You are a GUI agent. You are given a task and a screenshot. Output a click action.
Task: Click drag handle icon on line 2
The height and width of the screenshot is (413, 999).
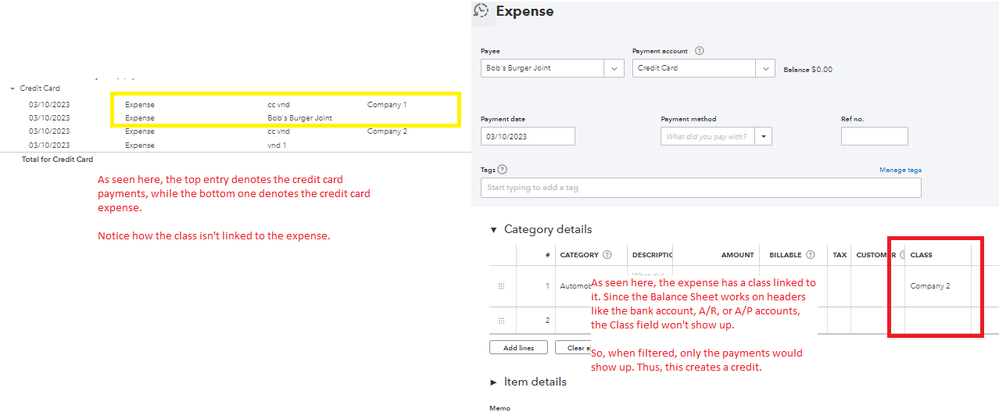point(501,320)
